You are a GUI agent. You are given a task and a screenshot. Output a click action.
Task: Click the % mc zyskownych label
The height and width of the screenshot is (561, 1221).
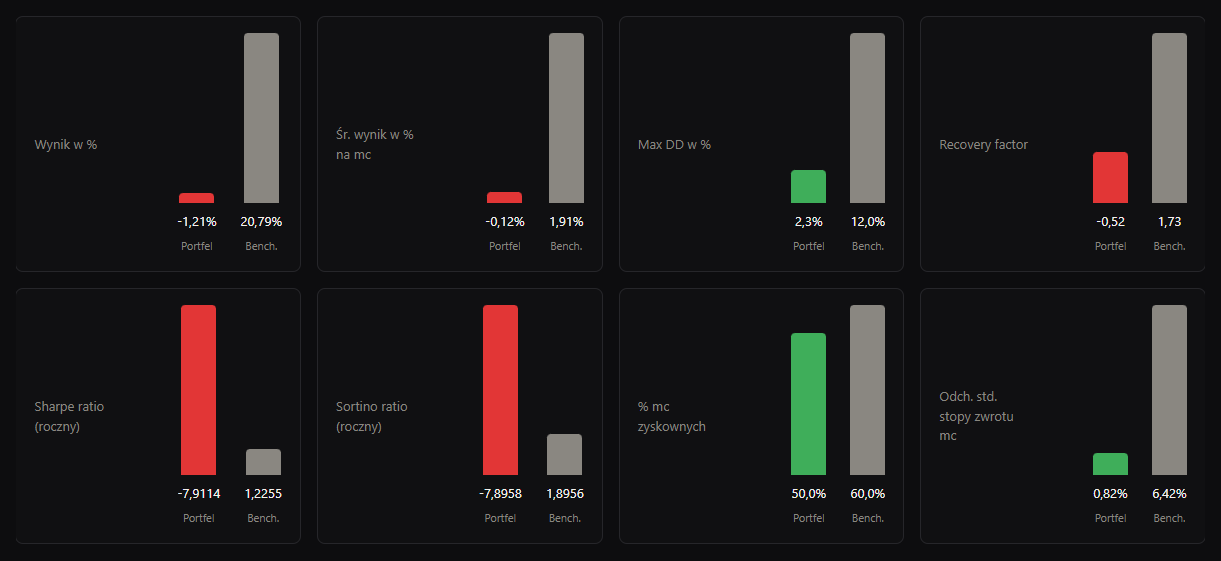pyautogui.click(x=672, y=416)
